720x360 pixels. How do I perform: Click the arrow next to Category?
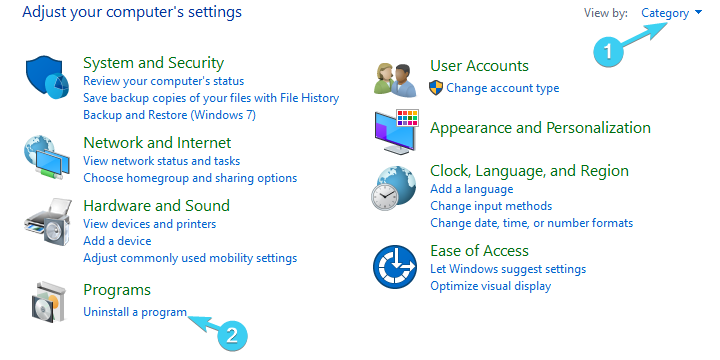(698, 13)
